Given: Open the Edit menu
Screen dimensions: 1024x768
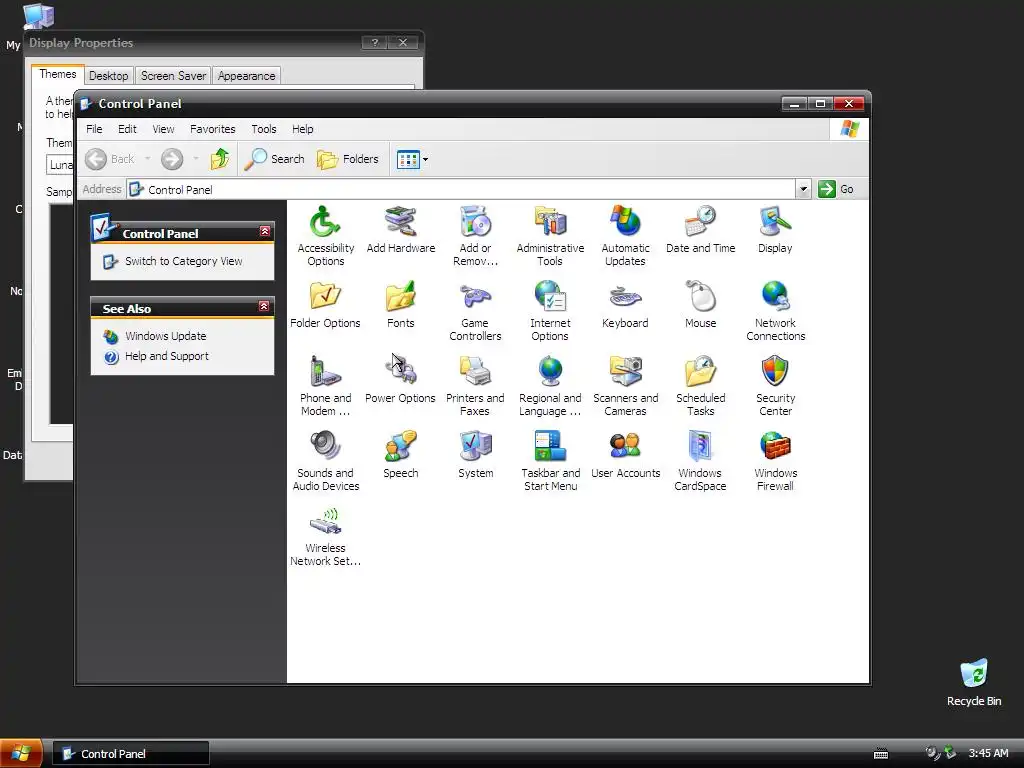Looking at the screenshot, I should click(x=127, y=129).
